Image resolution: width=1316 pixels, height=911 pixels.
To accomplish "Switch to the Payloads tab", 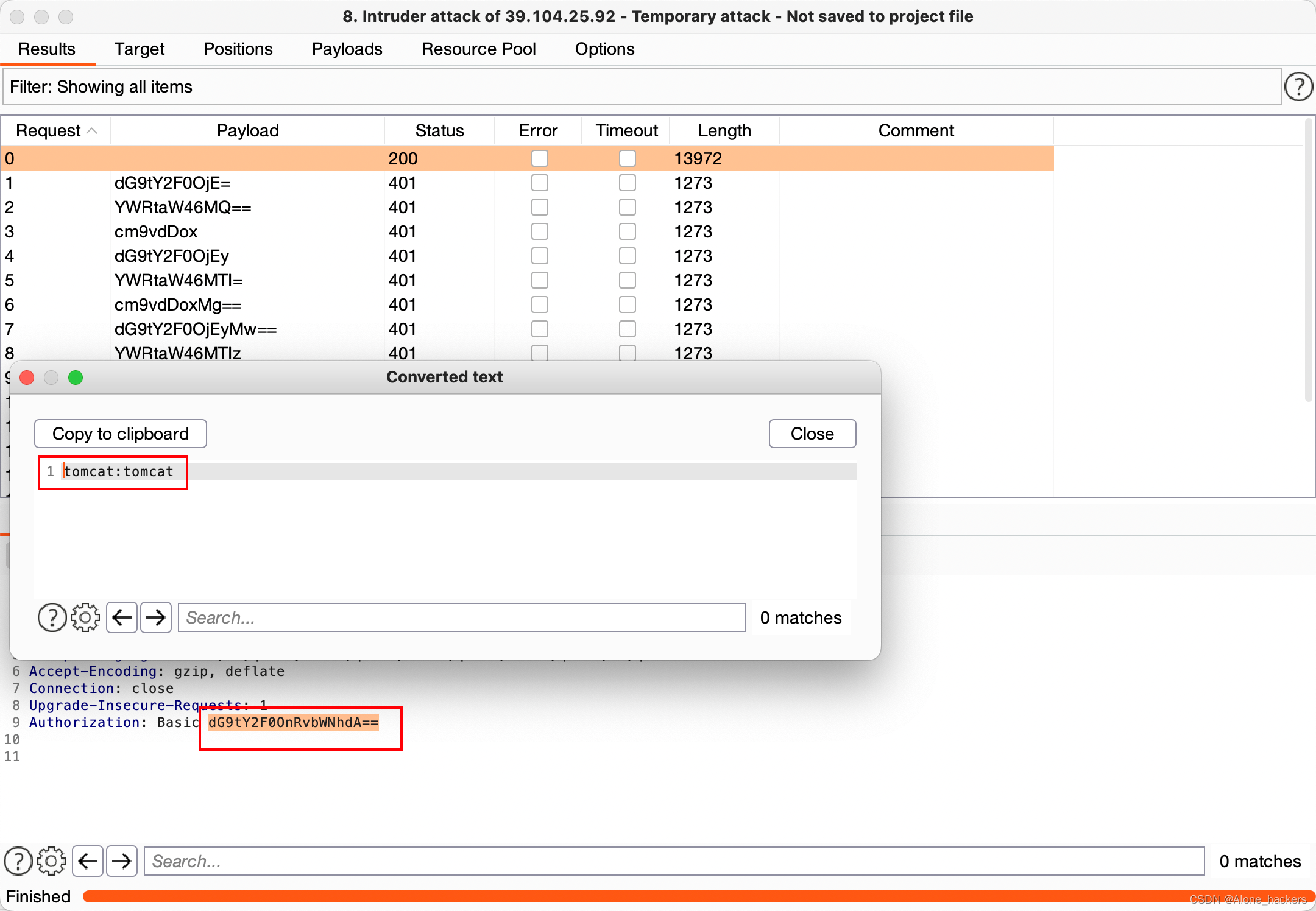I will click(x=347, y=49).
